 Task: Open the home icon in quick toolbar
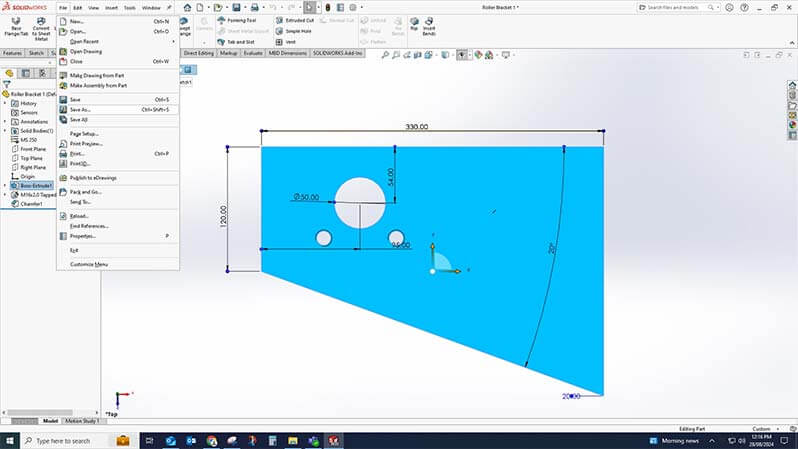(x=187, y=8)
